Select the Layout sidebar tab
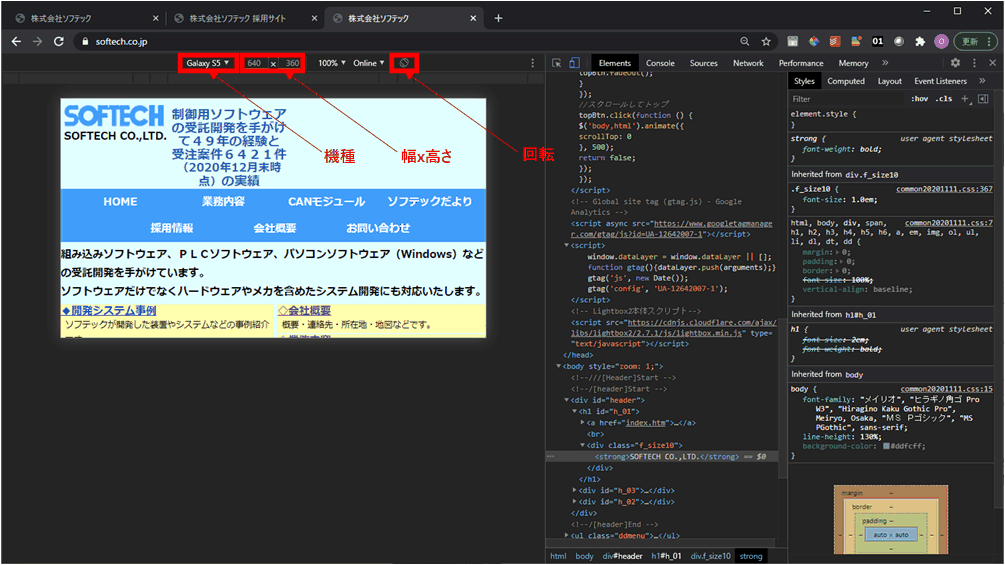 click(890, 81)
